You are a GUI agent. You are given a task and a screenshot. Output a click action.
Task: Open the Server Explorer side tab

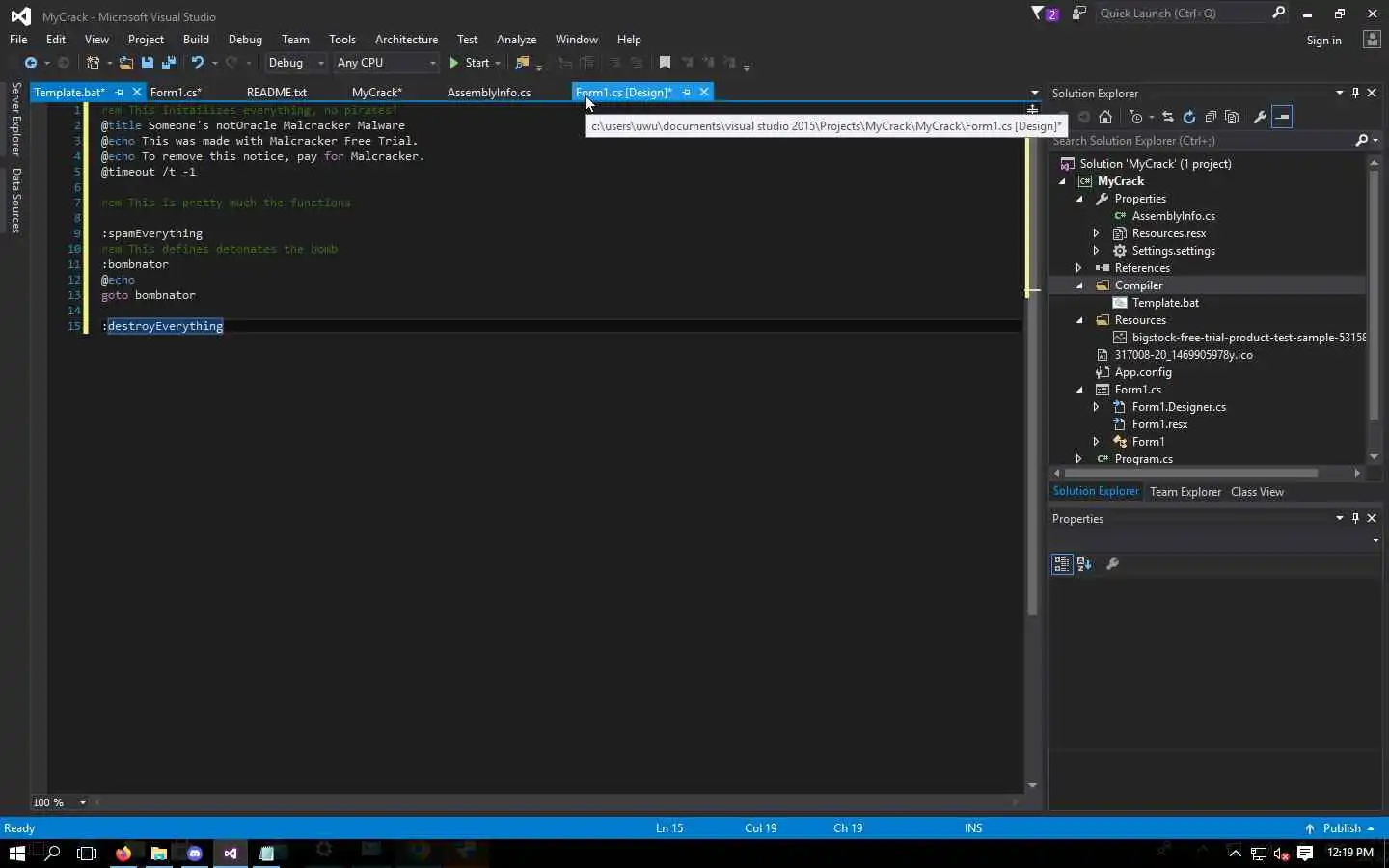(x=15, y=120)
